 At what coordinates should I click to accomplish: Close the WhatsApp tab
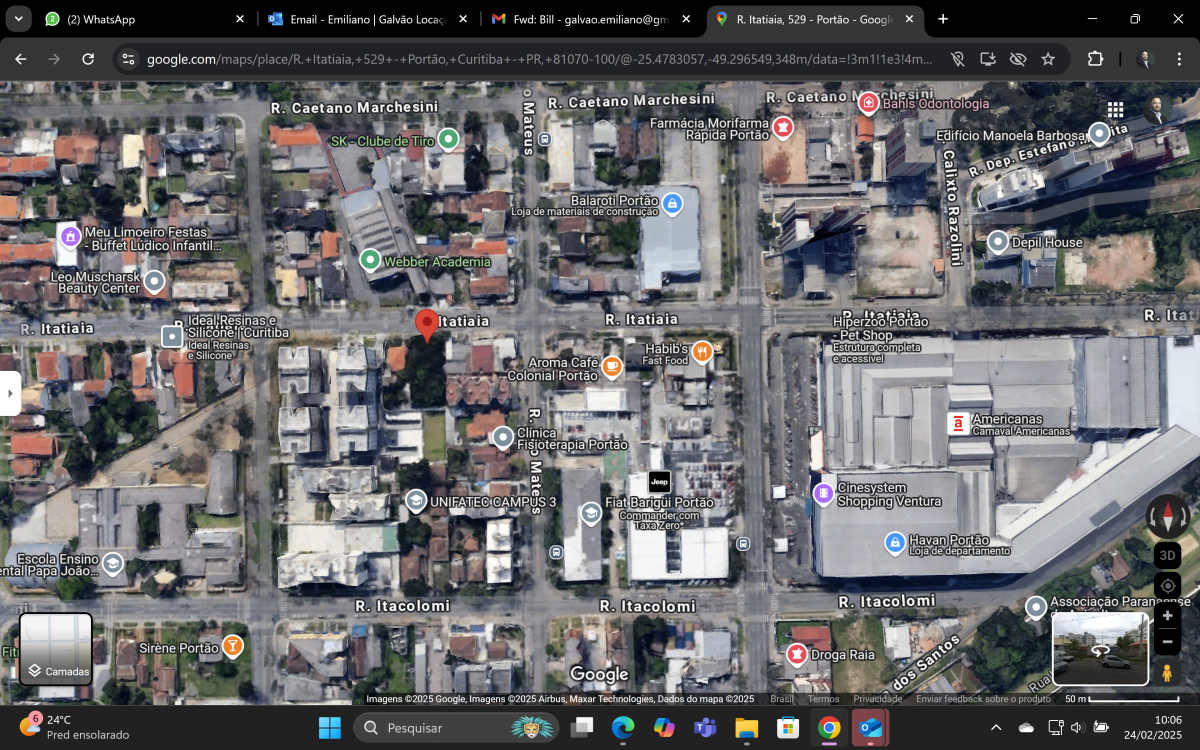(x=239, y=19)
